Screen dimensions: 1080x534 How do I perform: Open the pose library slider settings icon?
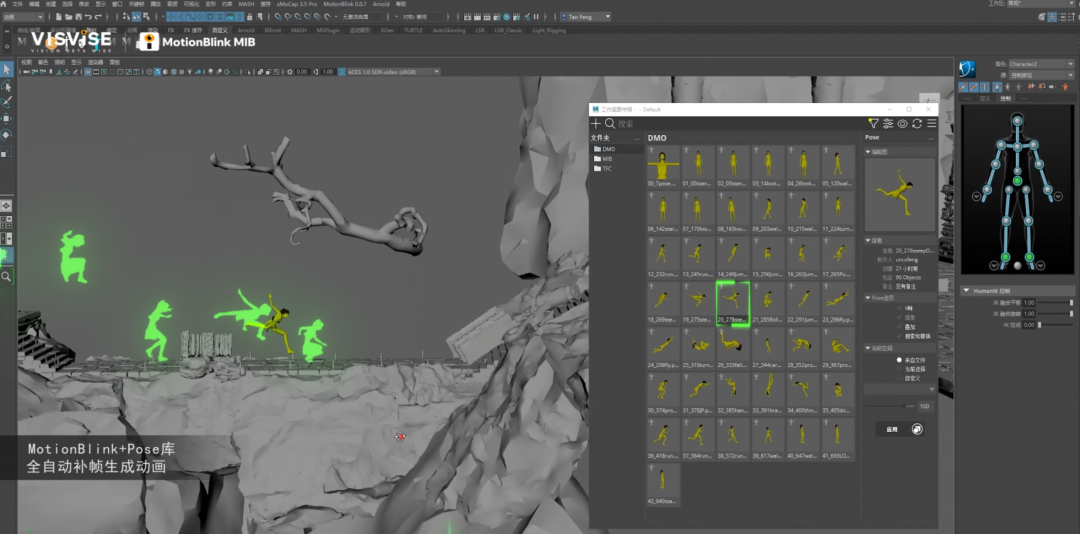pyautogui.click(x=888, y=123)
